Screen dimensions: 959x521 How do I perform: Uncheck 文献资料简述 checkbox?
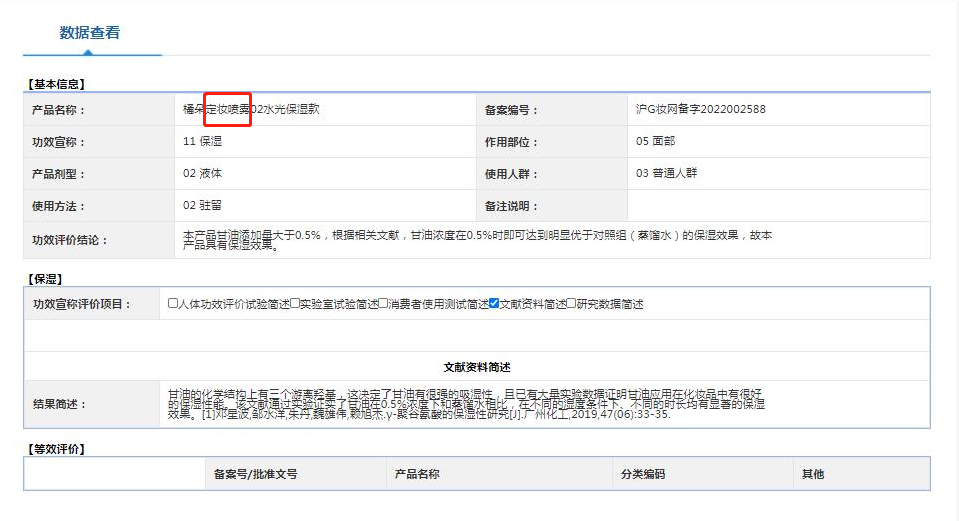tap(494, 303)
